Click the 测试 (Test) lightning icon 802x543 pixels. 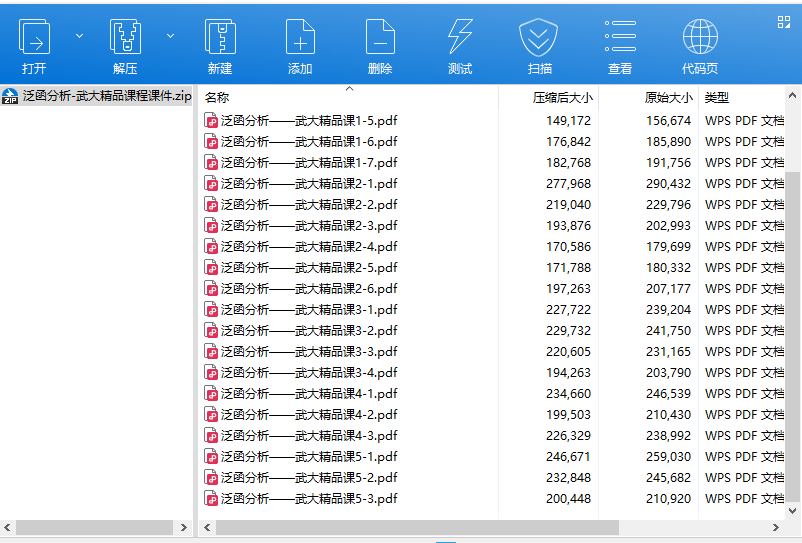[460, 37]
